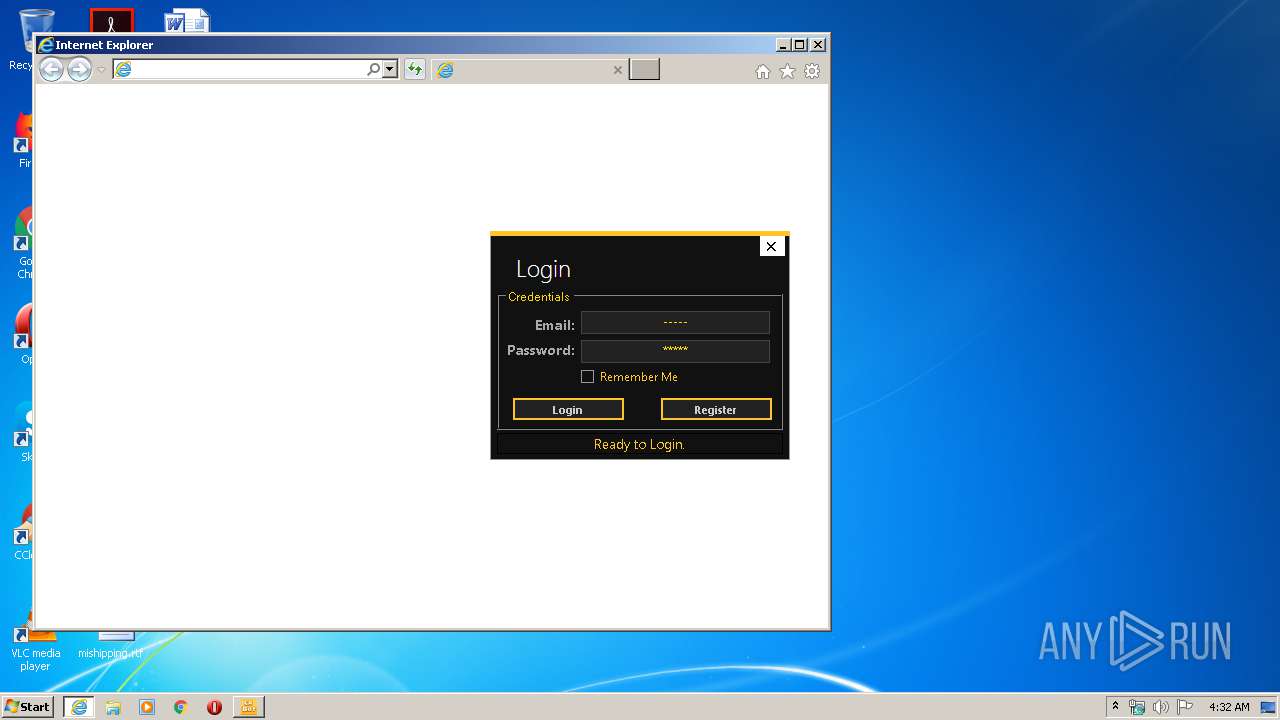Open the Favorites star menu
The height and width of the screenshot is (720, 1280).
pyautogui.click(x=787, y=71)
